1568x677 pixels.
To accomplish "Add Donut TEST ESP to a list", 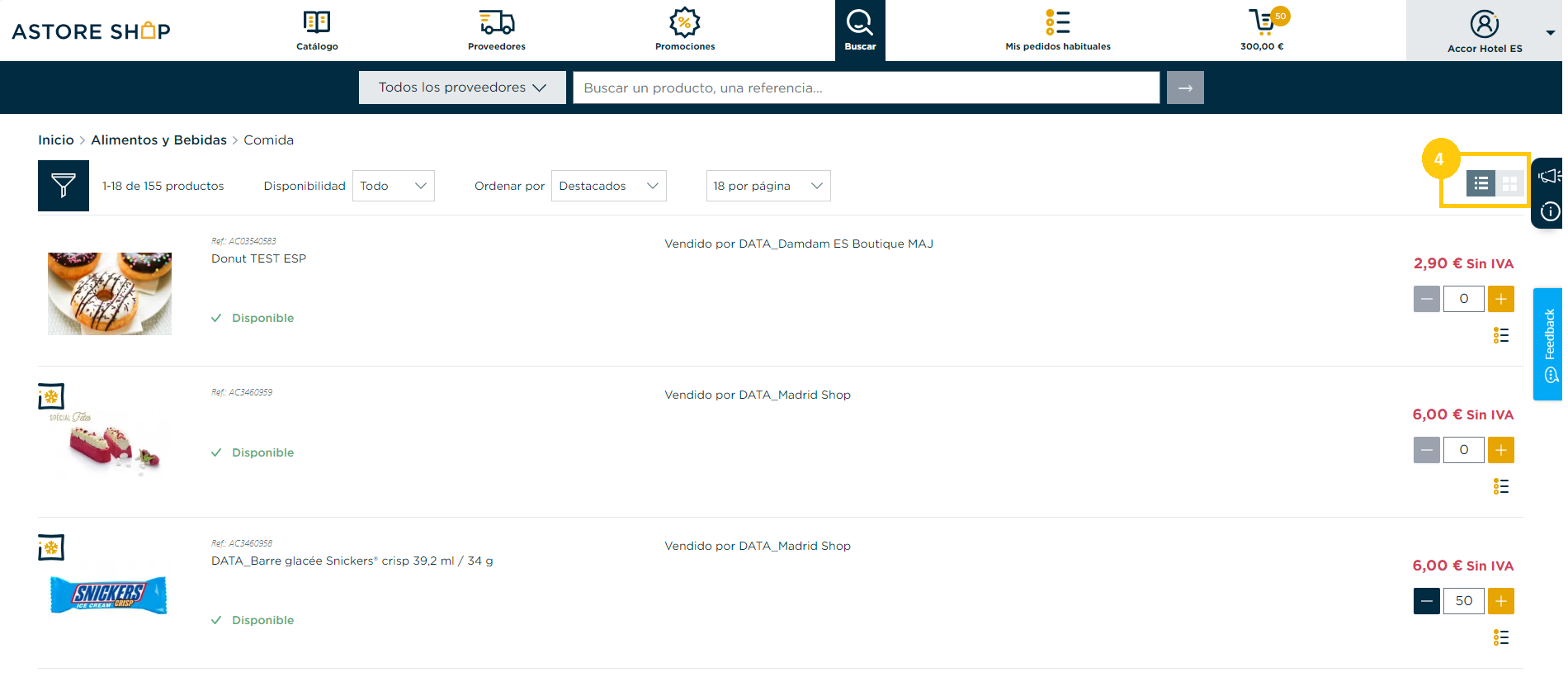I will tap(1501, 335).
